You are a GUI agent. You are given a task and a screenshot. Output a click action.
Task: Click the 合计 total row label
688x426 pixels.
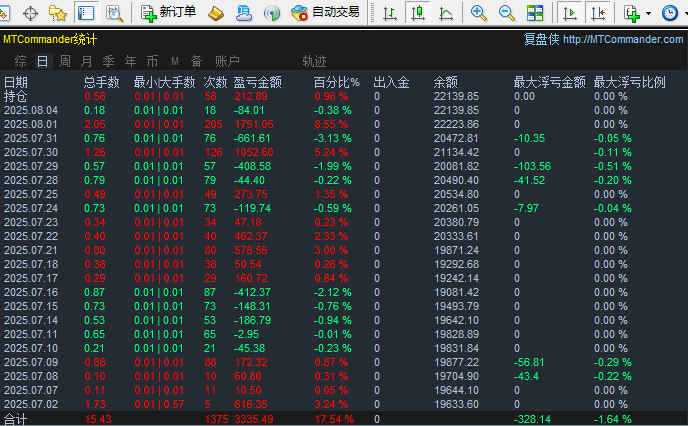point(15,419)
